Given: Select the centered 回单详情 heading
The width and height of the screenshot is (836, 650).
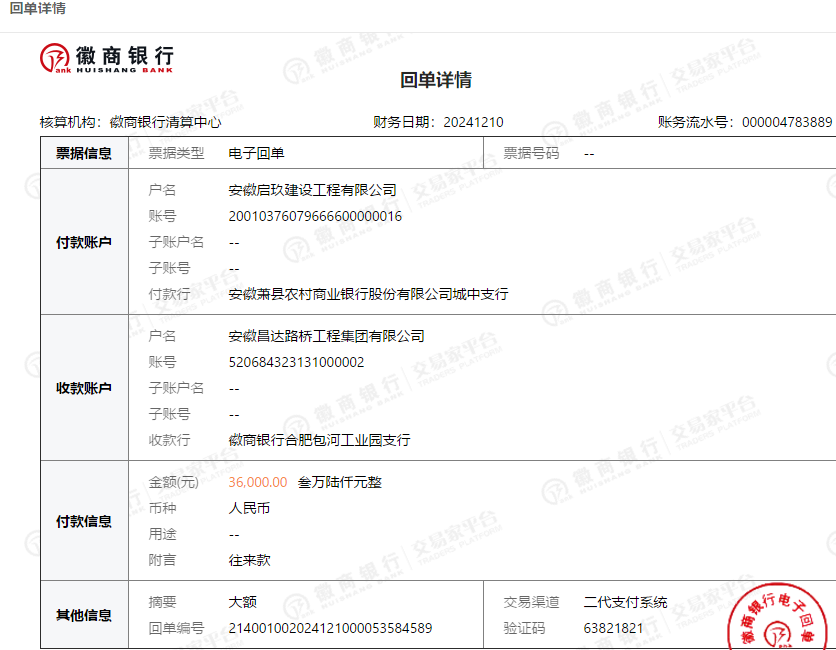Looking at the screenshot, I should tap(436, 80).
